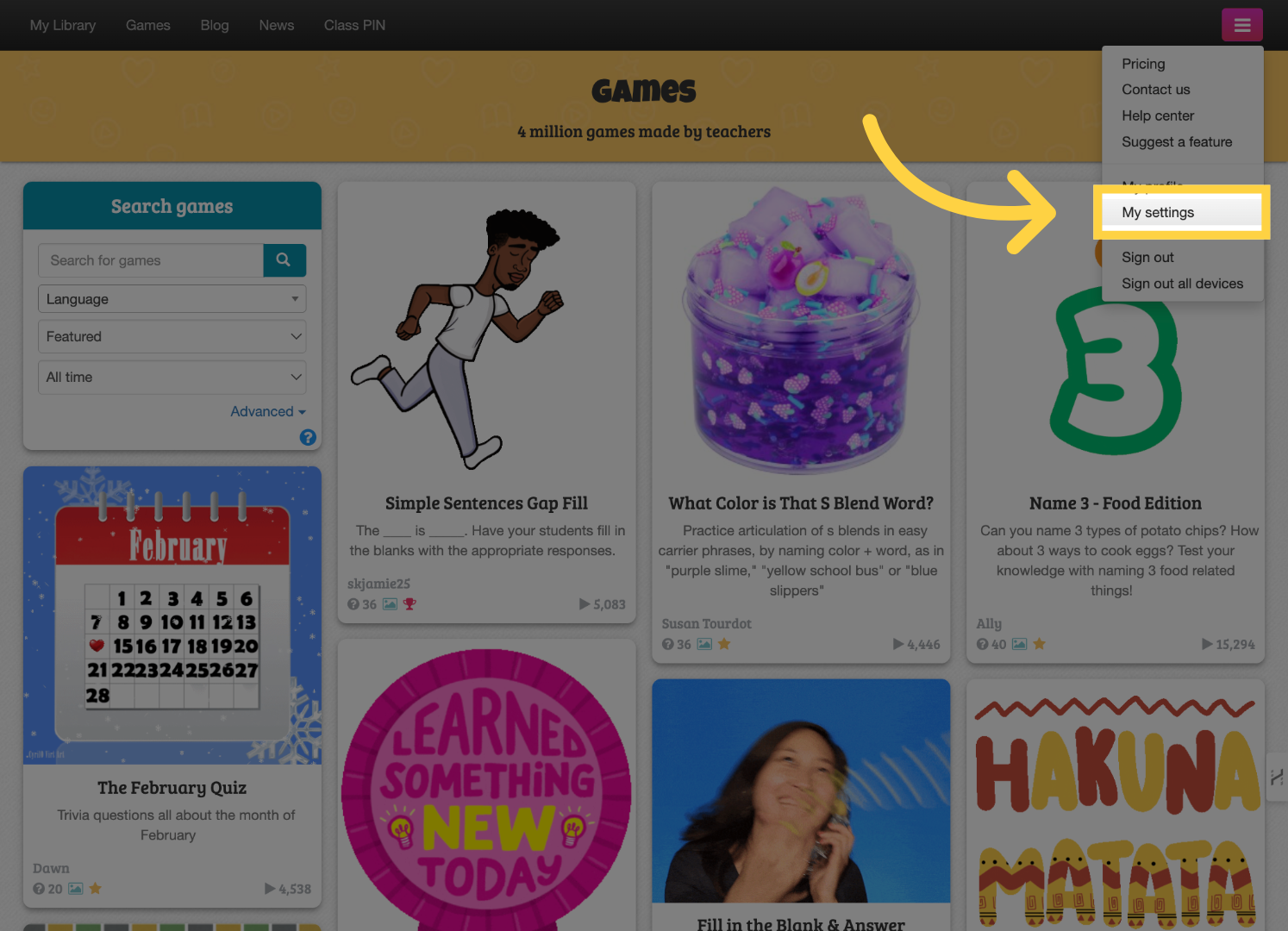Open the Language dropdown
Viewport: 1288px width, 931px height.
click(172, 299)
